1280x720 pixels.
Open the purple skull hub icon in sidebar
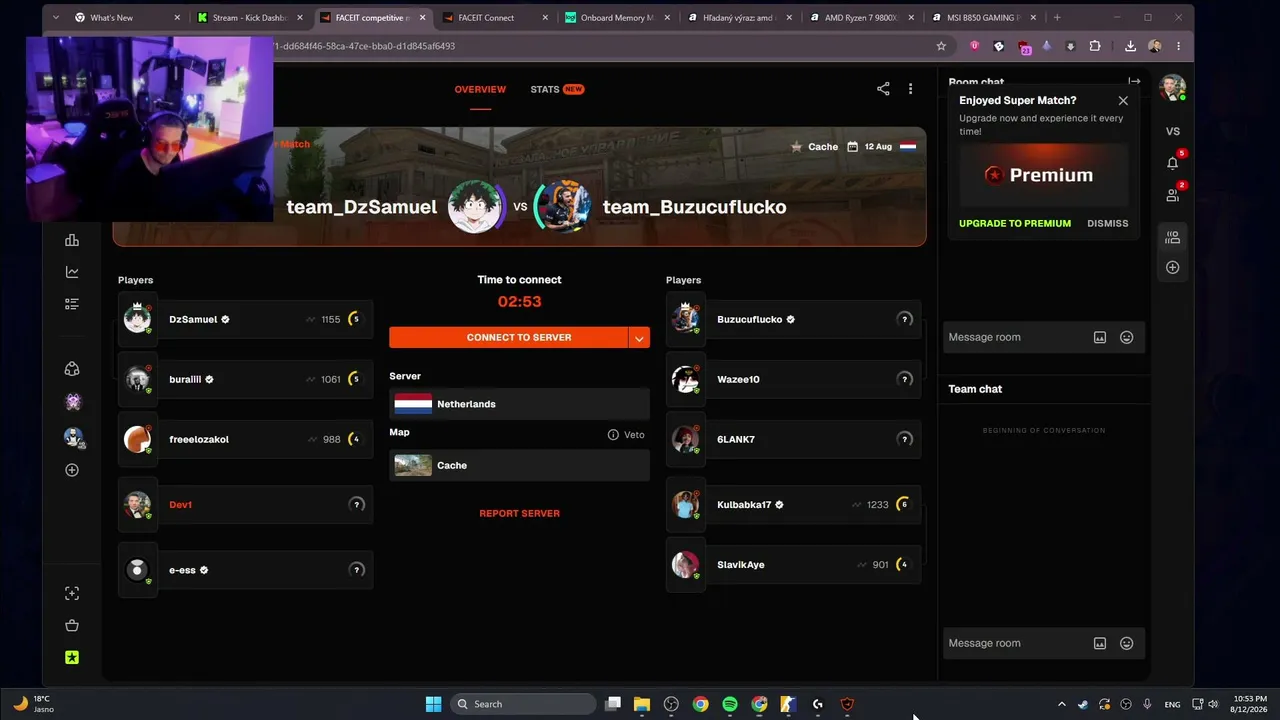(72, 402)
